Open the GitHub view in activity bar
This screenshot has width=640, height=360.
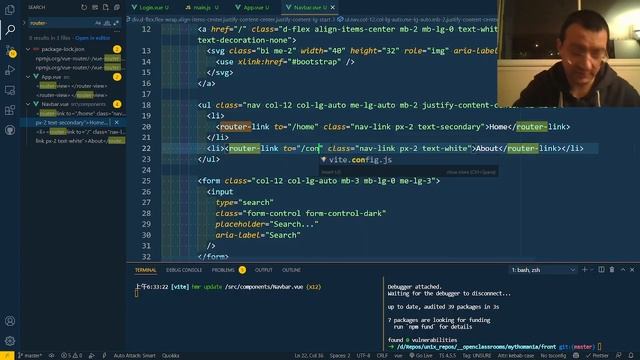10,130
